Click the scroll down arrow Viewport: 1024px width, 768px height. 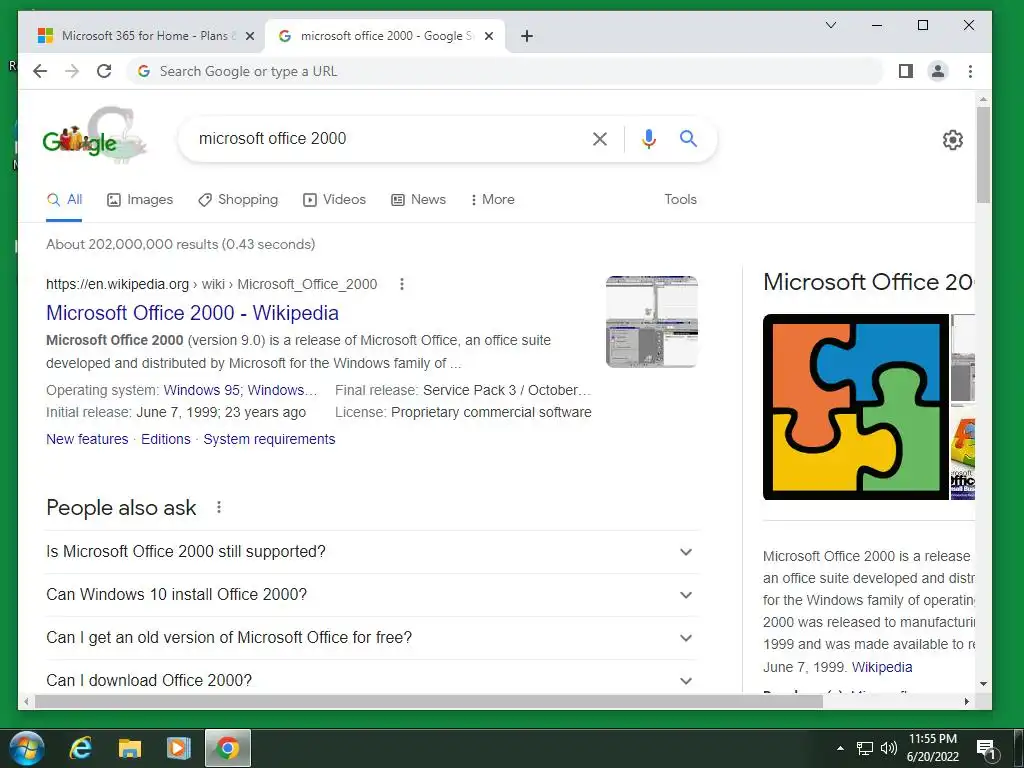[983, 684]
